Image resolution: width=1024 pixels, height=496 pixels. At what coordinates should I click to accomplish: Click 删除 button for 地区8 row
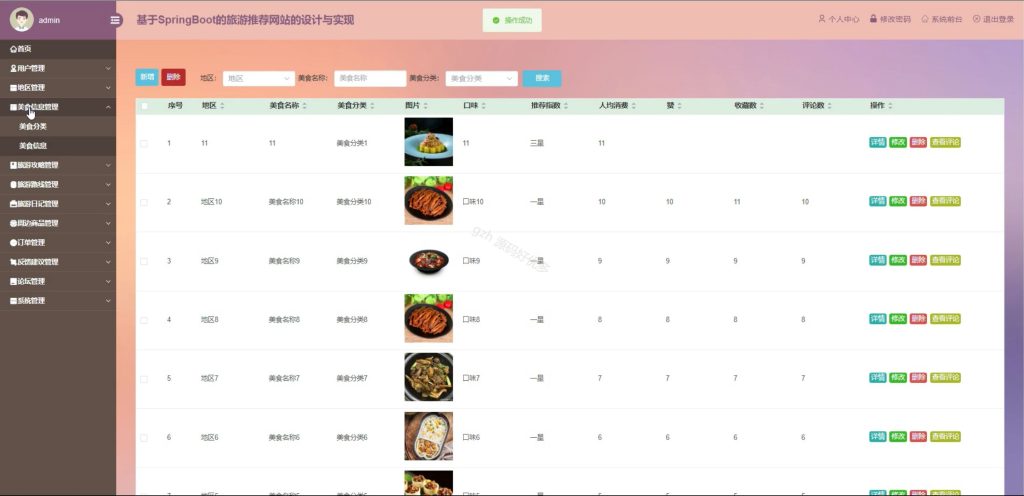(918, 318)
